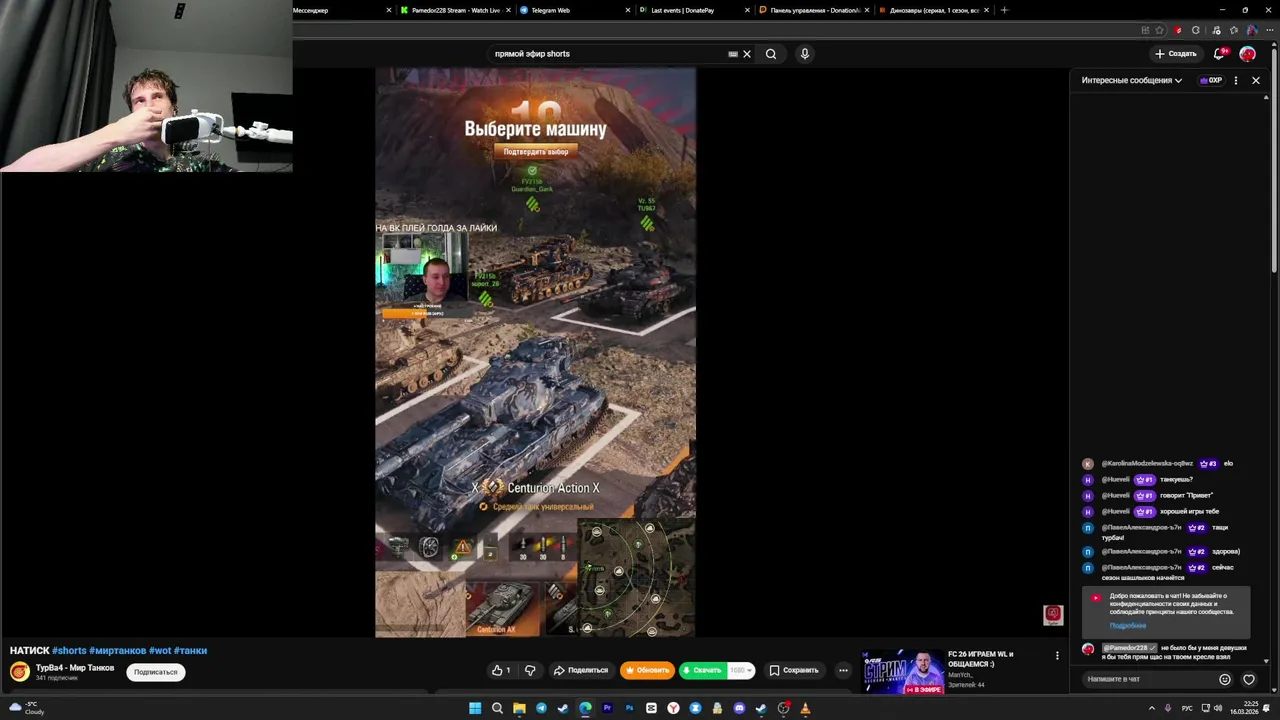Bookmark page with browser star icon
The height and width of the screenshot is (720, 1280).
pos(1161,30)
